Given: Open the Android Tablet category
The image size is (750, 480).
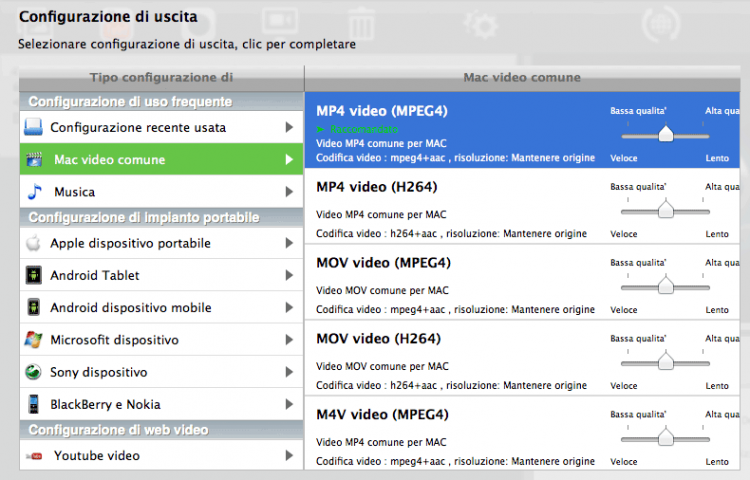Looking at the screenshot, I should coord(161,275).
